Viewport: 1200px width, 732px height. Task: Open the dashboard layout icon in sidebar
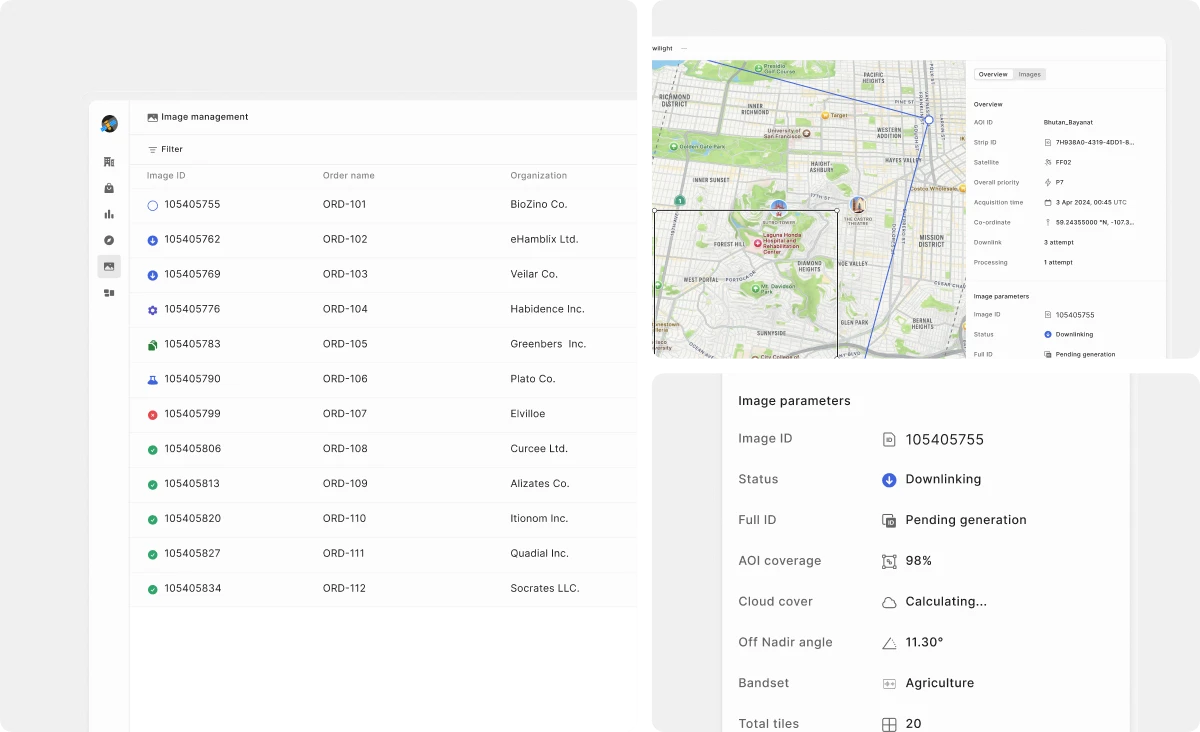pyautogui.click(x=109, y=293)
